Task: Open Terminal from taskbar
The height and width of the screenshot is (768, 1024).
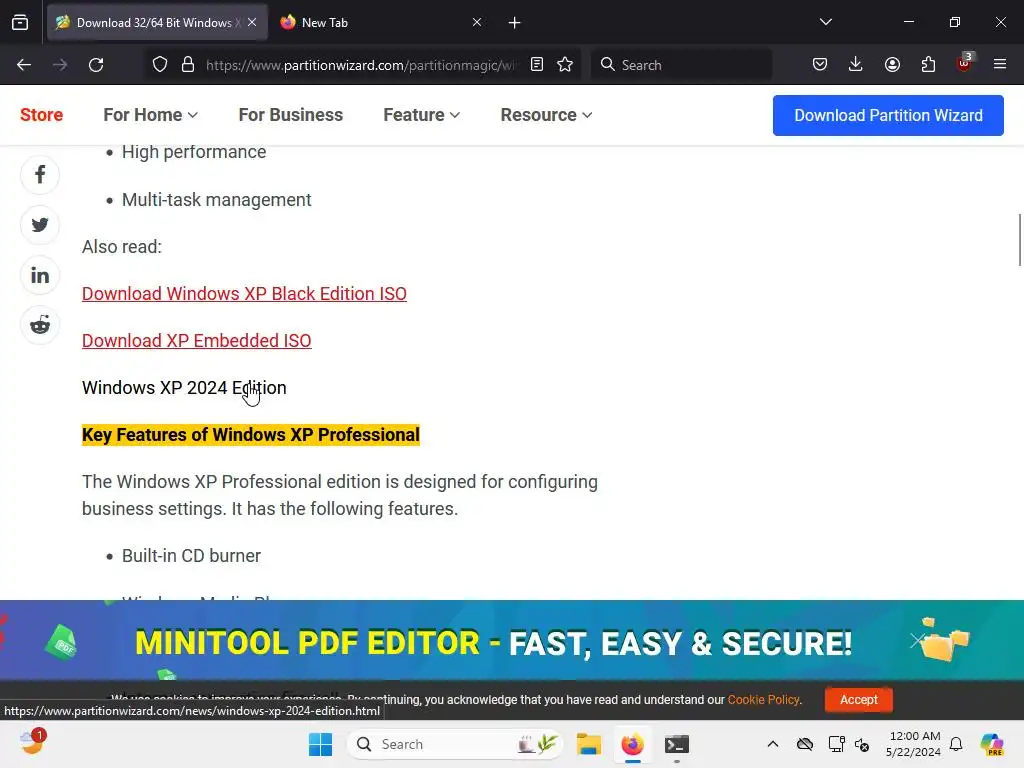Action: tap(677, 744)
